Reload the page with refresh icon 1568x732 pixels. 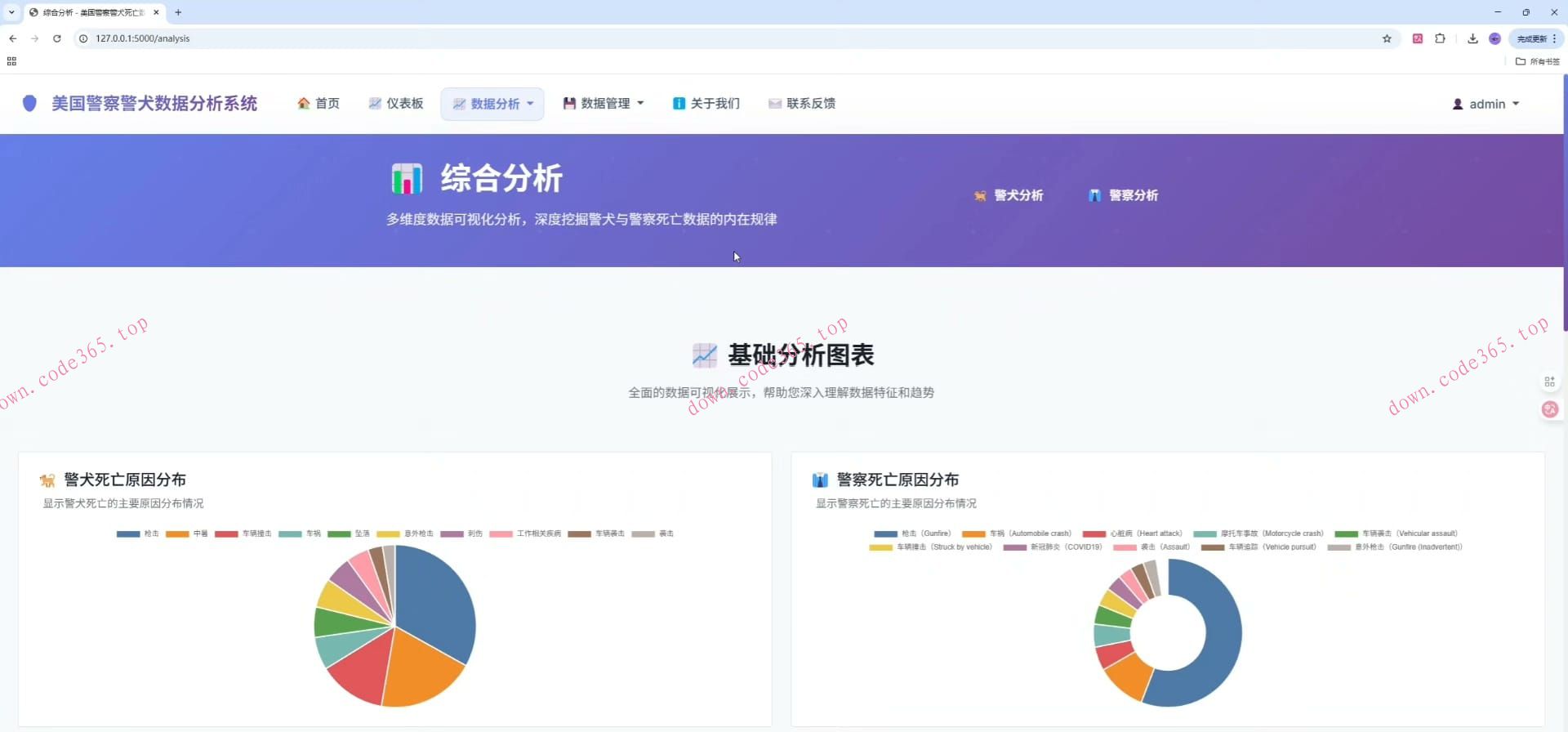(x=57, y=38)
